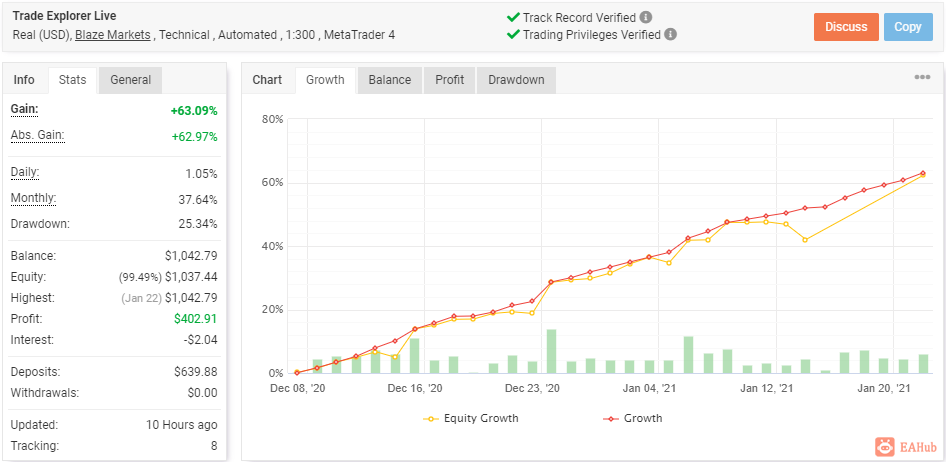Open the Profit chart tab

click(449, 80)
